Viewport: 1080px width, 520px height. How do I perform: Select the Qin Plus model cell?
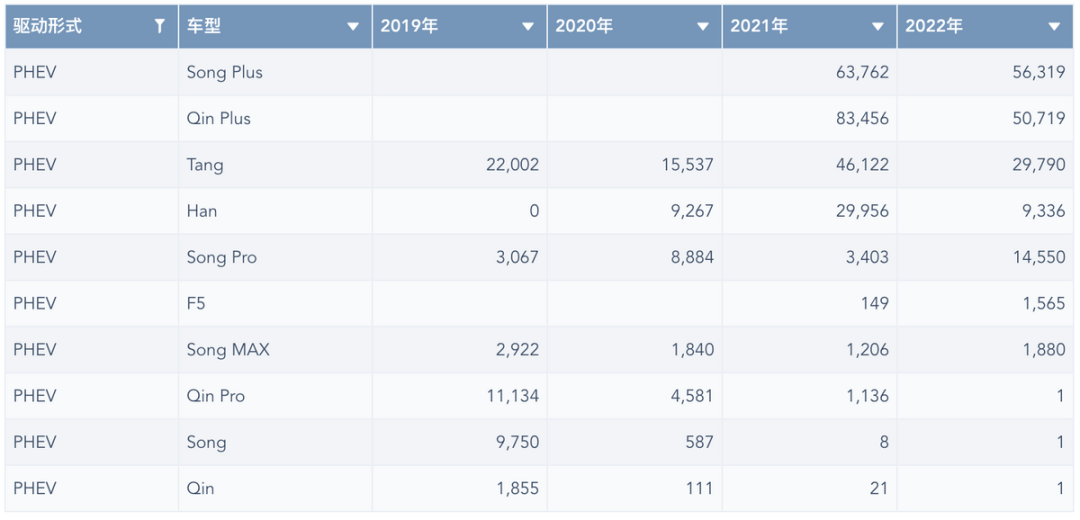[x=275, y=118]
